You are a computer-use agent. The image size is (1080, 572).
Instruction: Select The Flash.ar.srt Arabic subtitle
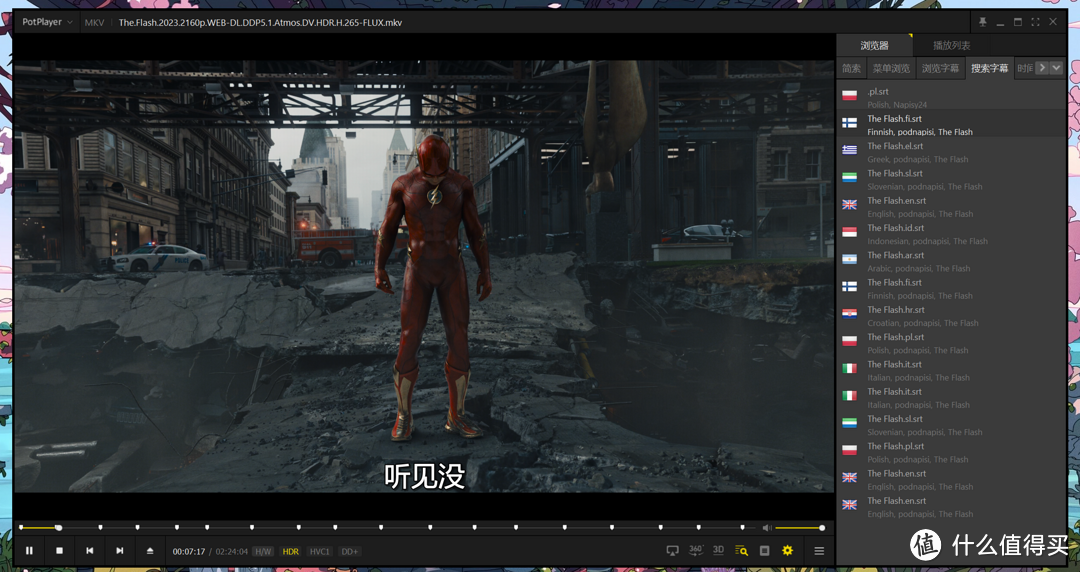951,261
